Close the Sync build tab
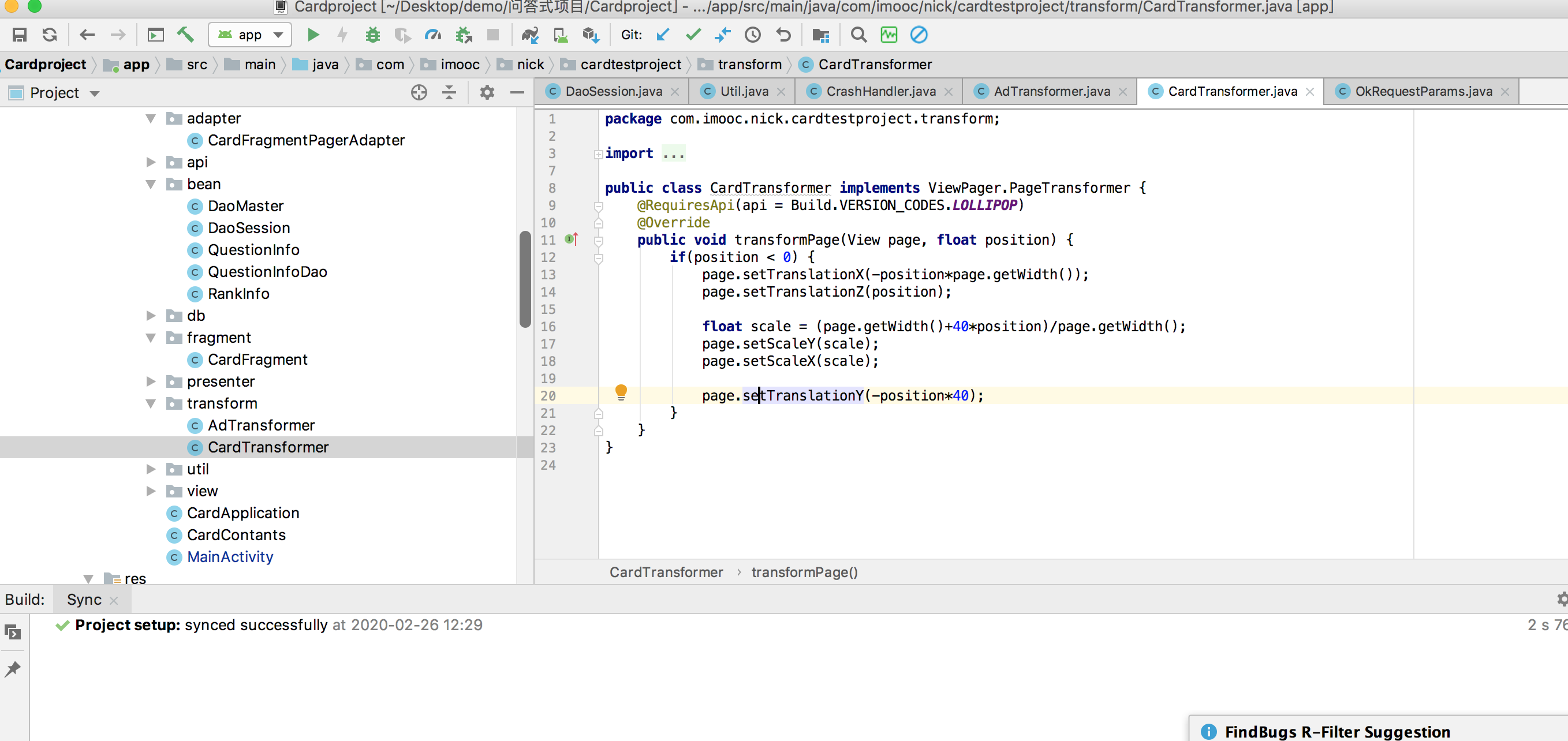The image size is (1568, 741). point(113,600)
